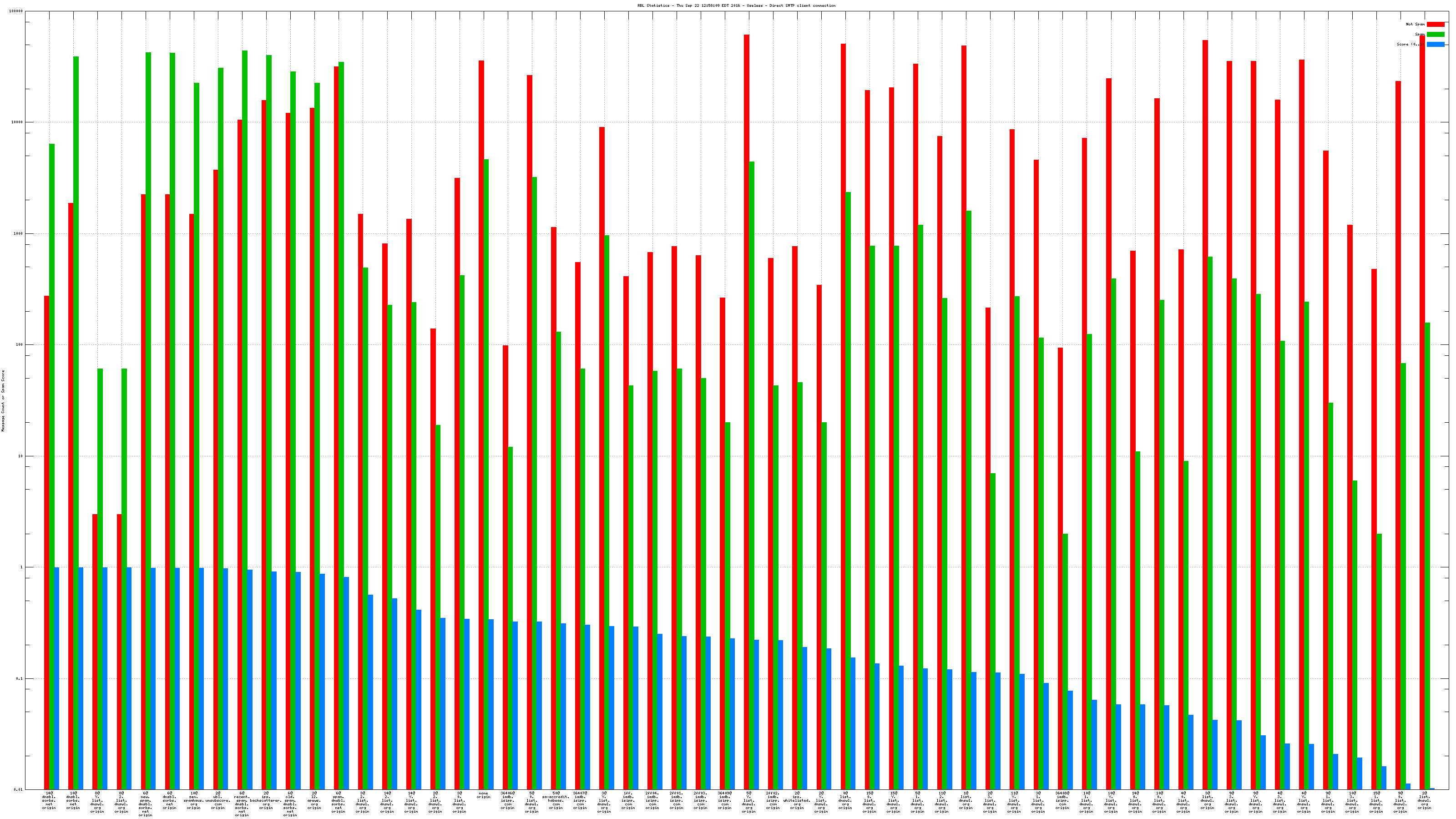Screen dimensions: 1456x819
Task: Click the ubl.unsubscore.com x-axis label
Action: (x=217, y=800)
